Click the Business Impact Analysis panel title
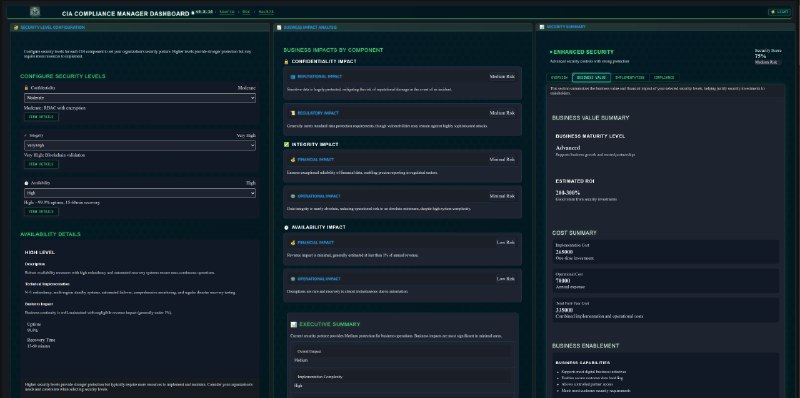Image resolution: width=800 pixels, height=398 pixels. tap(310, 28)
